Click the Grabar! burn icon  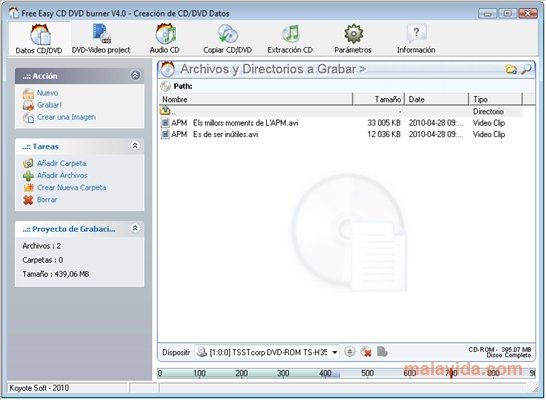(28, 105)
